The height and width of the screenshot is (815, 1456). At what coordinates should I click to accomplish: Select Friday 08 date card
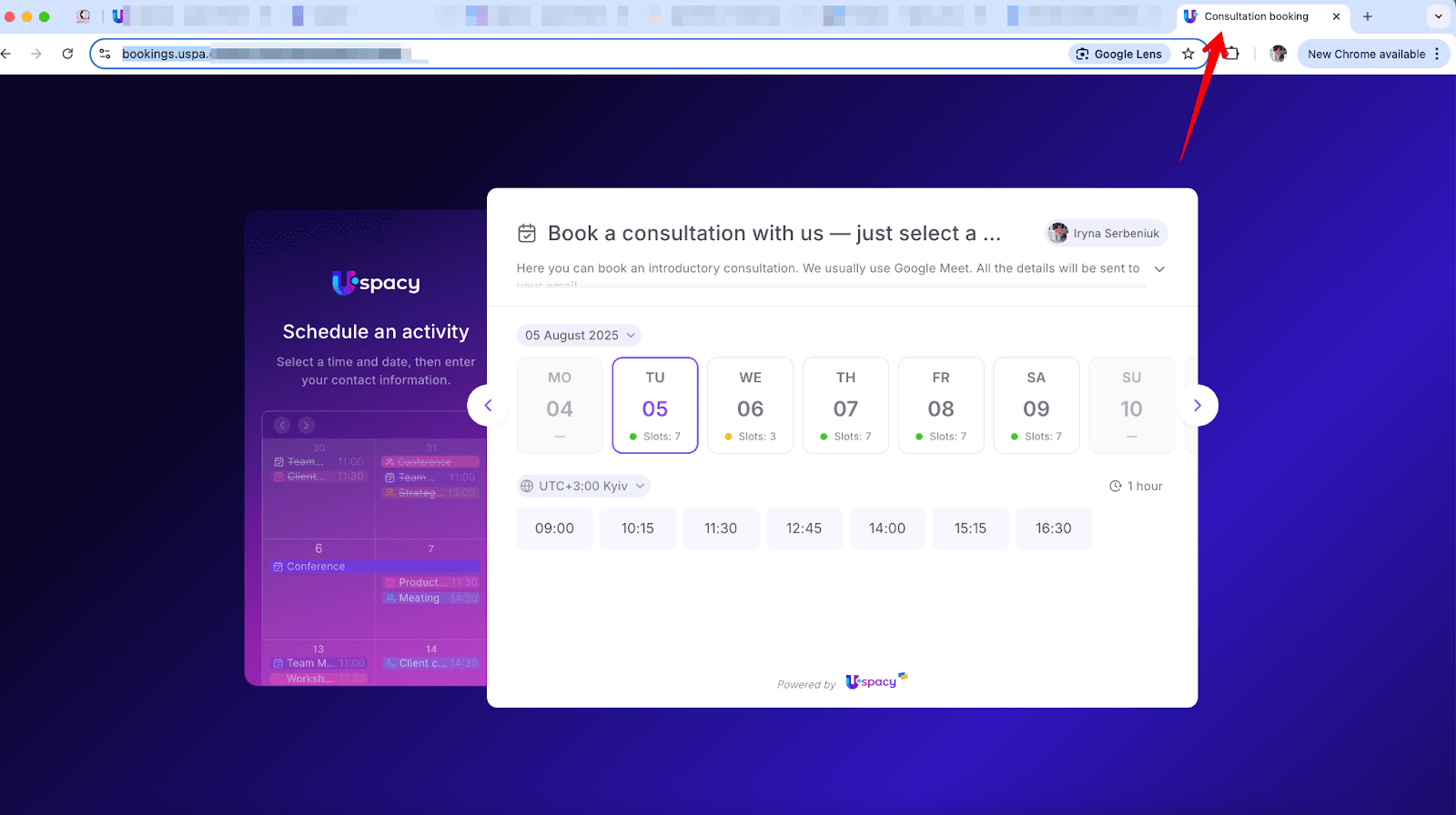pos(940,406)
